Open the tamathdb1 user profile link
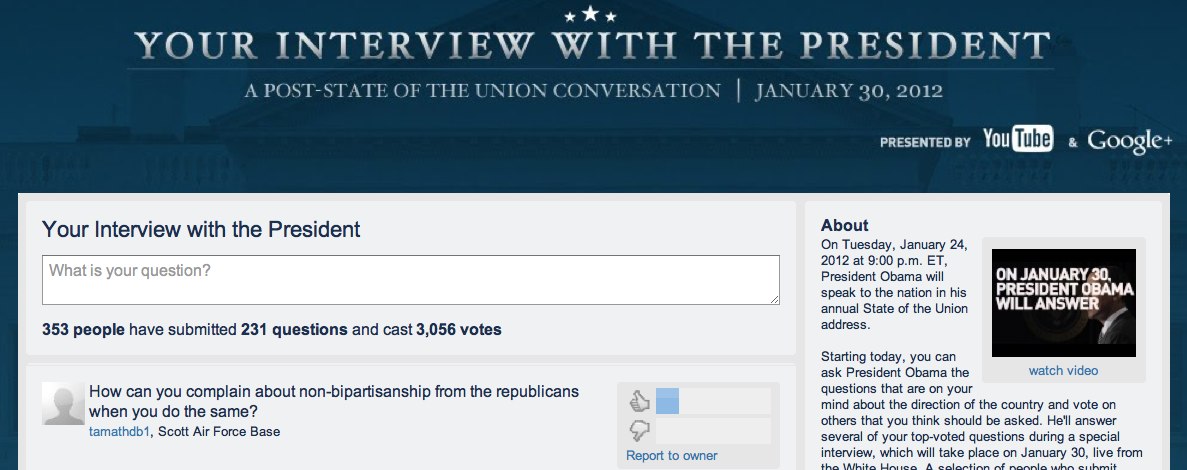Image resolution: width=1187 pixels, height=470 pixels. pos(120,432)
